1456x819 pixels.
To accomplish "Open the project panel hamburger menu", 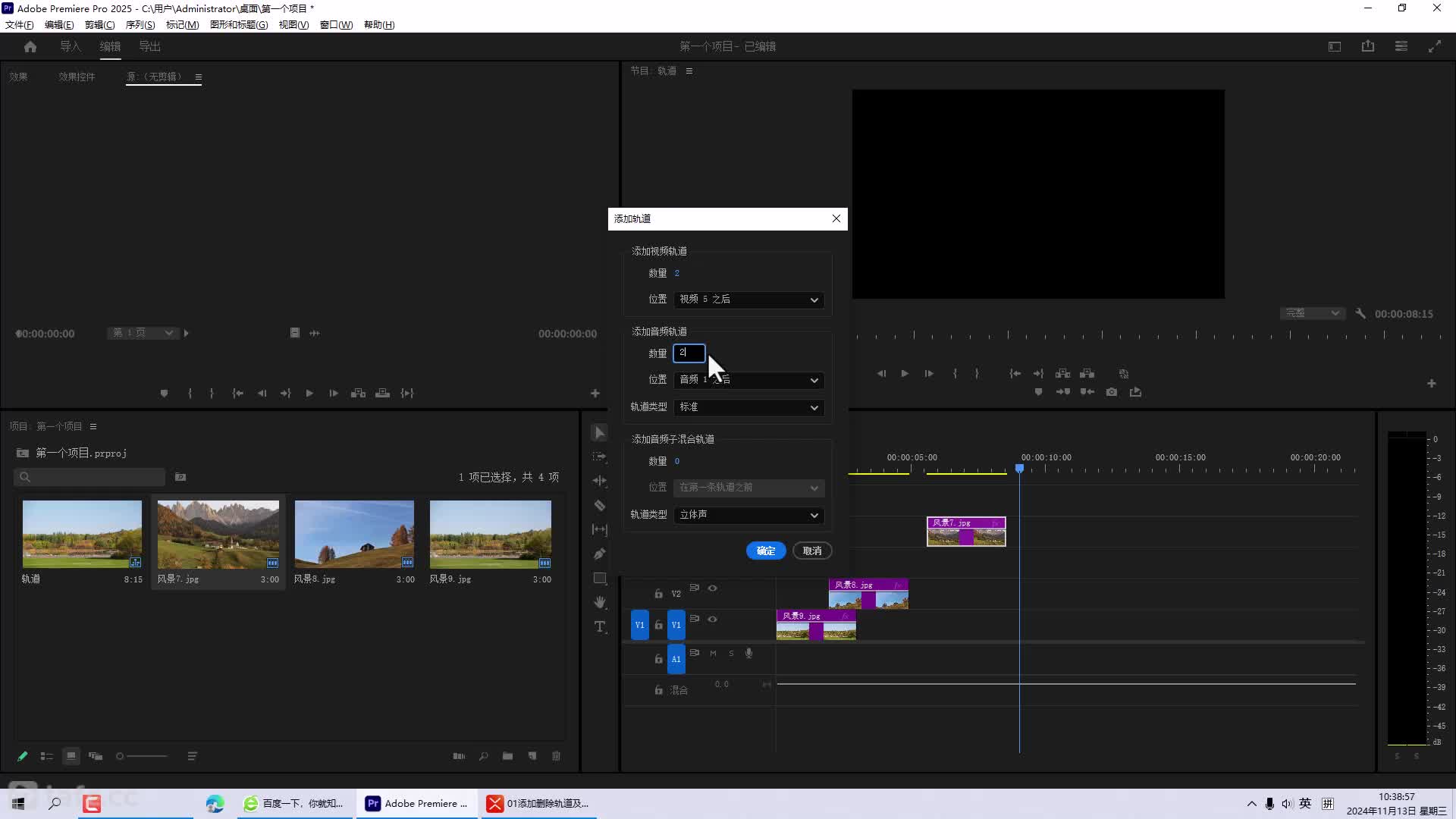I will tap(93, 426).
